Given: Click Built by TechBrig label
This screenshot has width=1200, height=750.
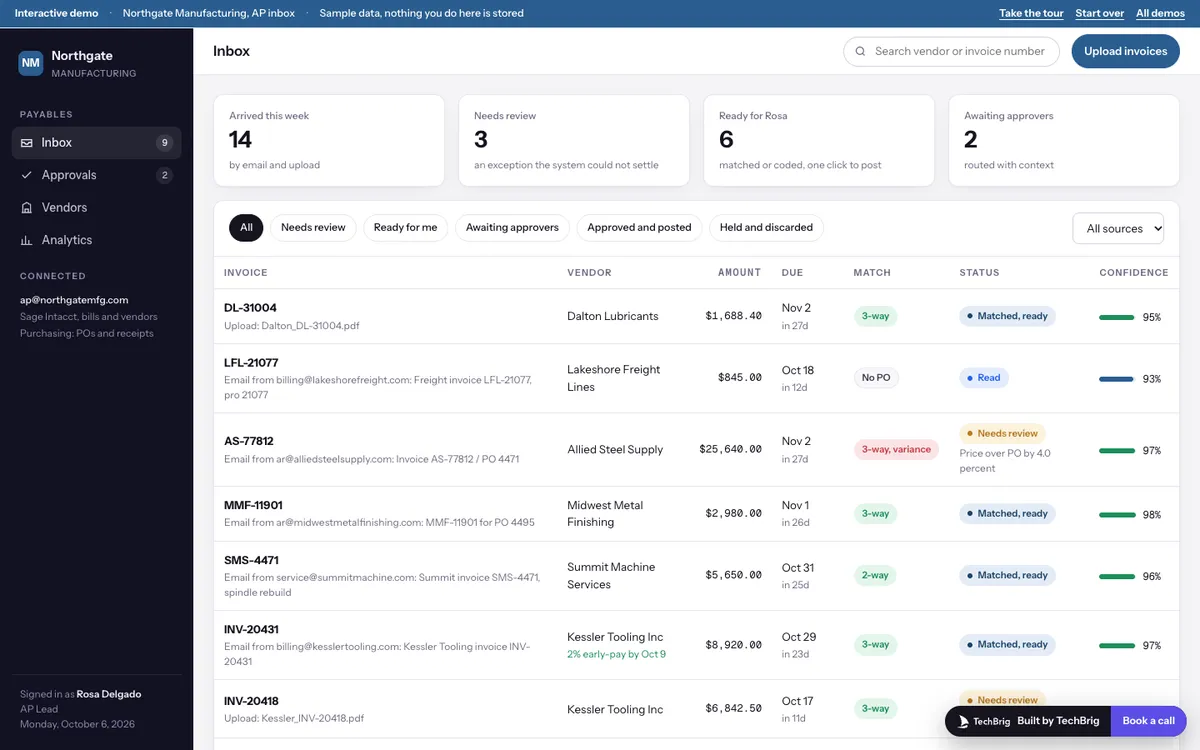Looking at the screenshot, I should point(1056,721).
